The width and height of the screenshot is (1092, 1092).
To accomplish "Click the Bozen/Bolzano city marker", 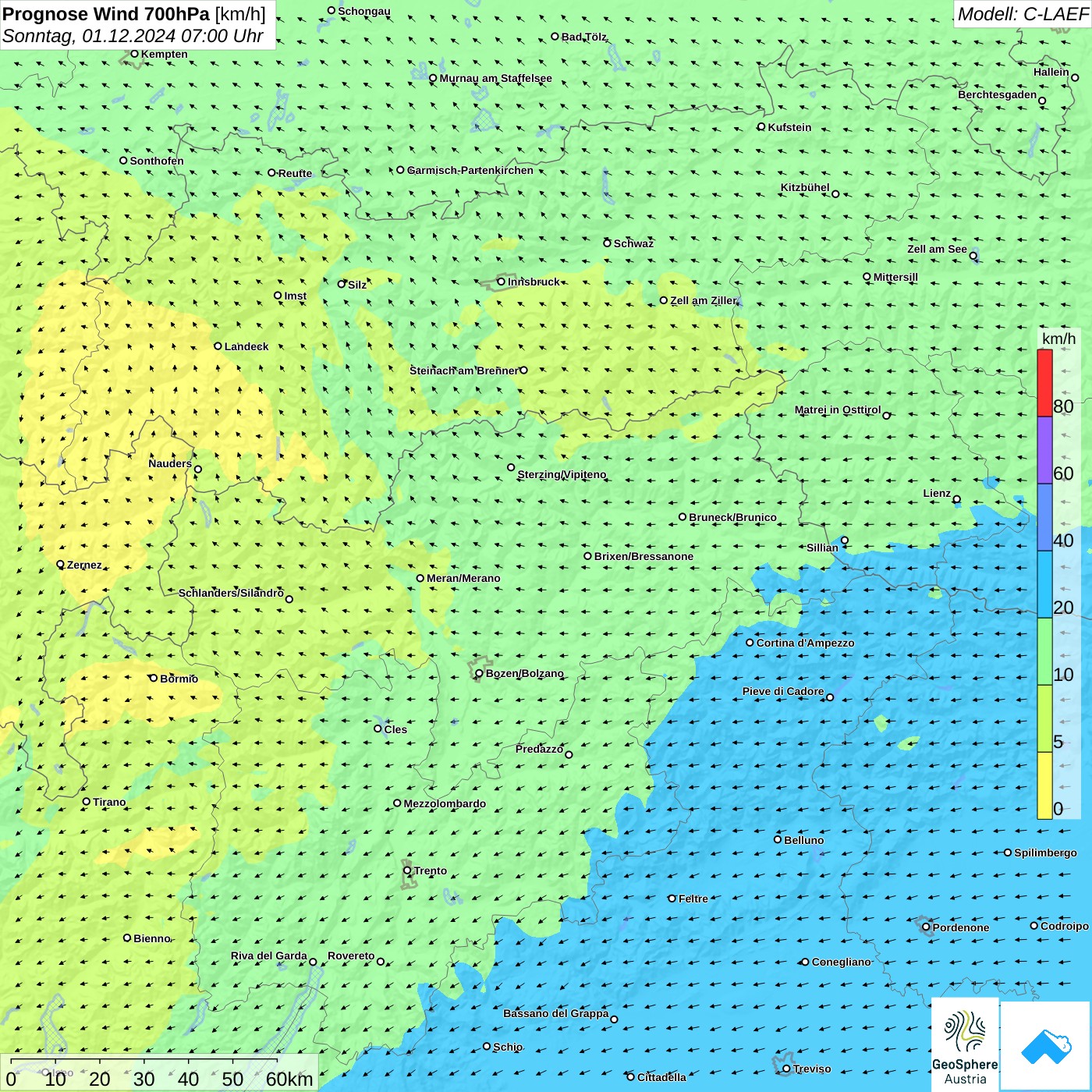I will click(480, 673).
